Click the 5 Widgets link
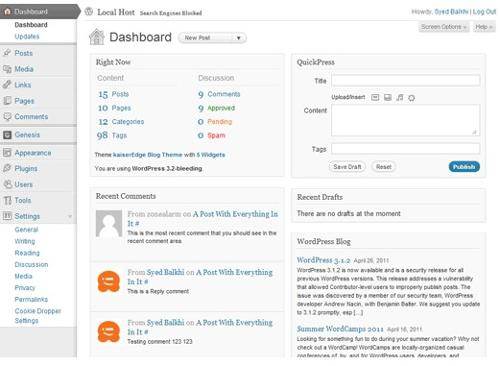The image size is (500, 366). tap(211, 155)
